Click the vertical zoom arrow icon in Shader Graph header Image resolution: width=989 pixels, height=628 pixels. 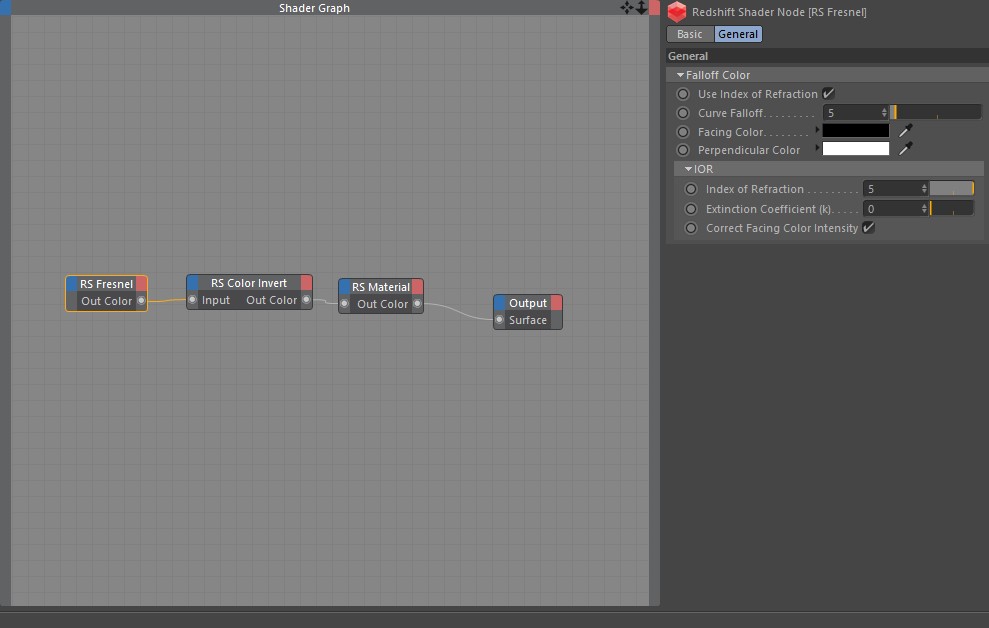point(641,8)
